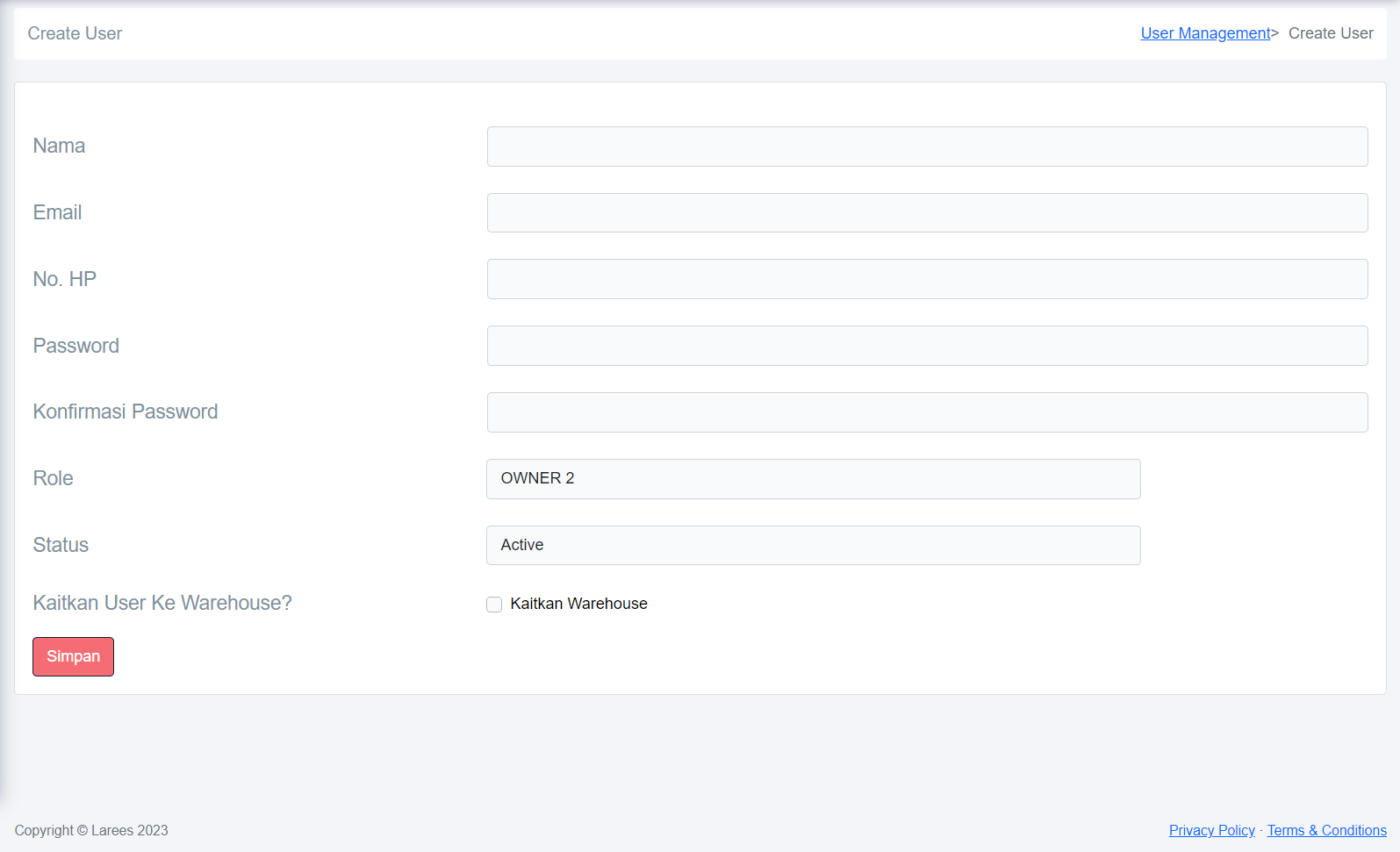Click the Create User breadcrumb item
This screenshot has height=852, width=1400.
1331,33
